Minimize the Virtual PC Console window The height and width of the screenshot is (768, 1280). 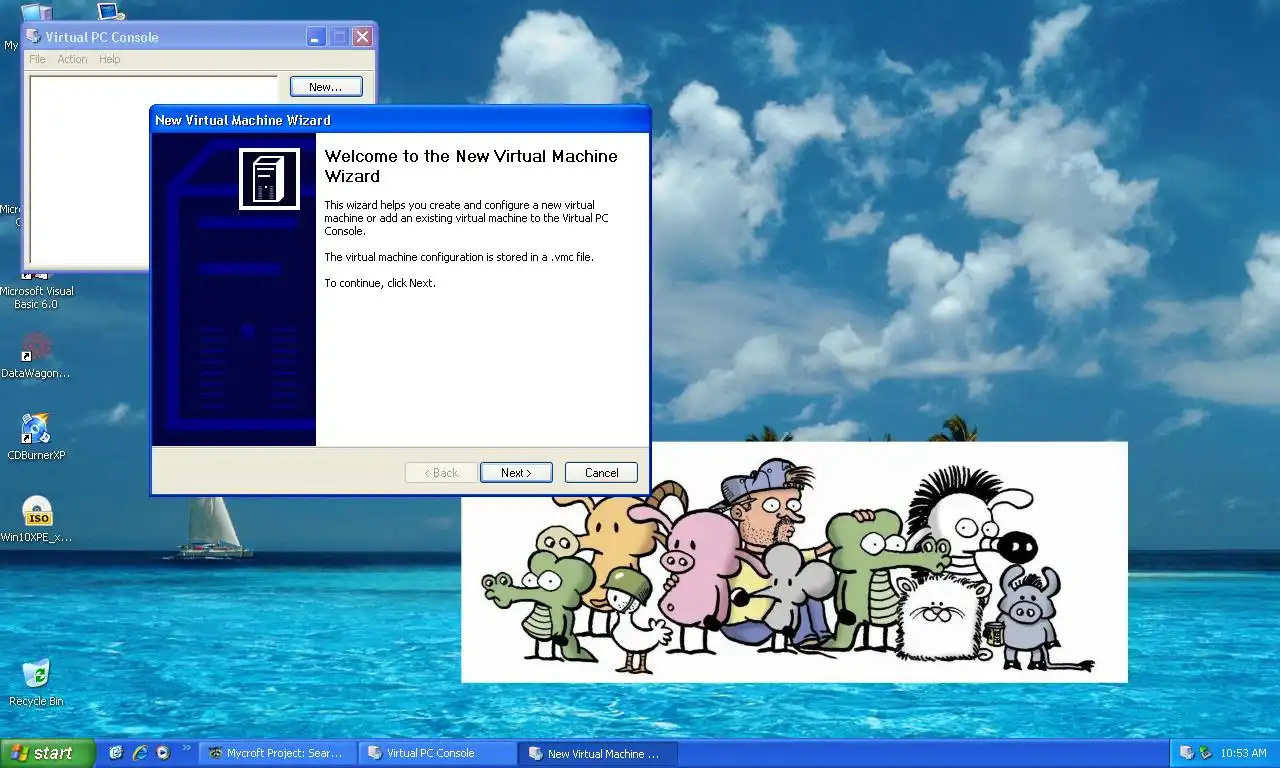click(315, 37)
